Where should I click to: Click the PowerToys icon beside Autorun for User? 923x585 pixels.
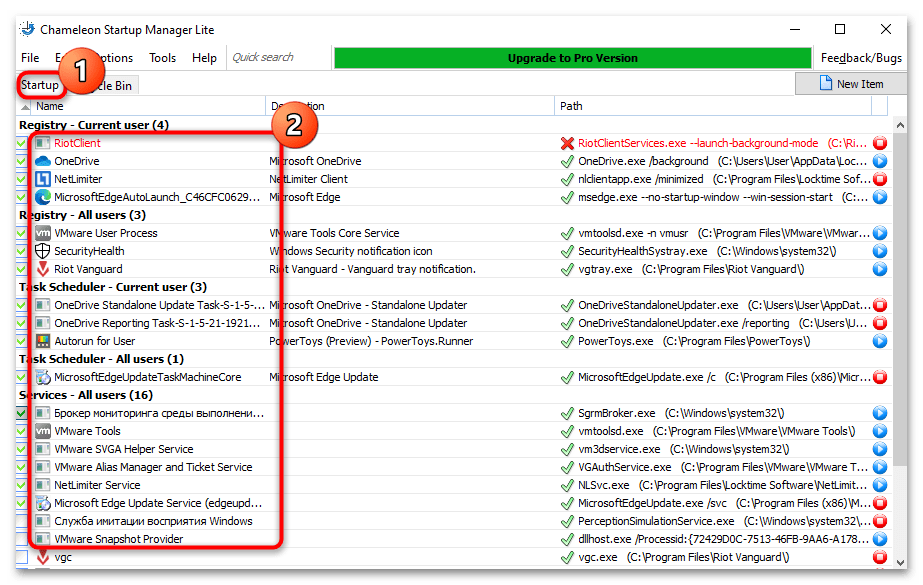[x=43, y=341]
